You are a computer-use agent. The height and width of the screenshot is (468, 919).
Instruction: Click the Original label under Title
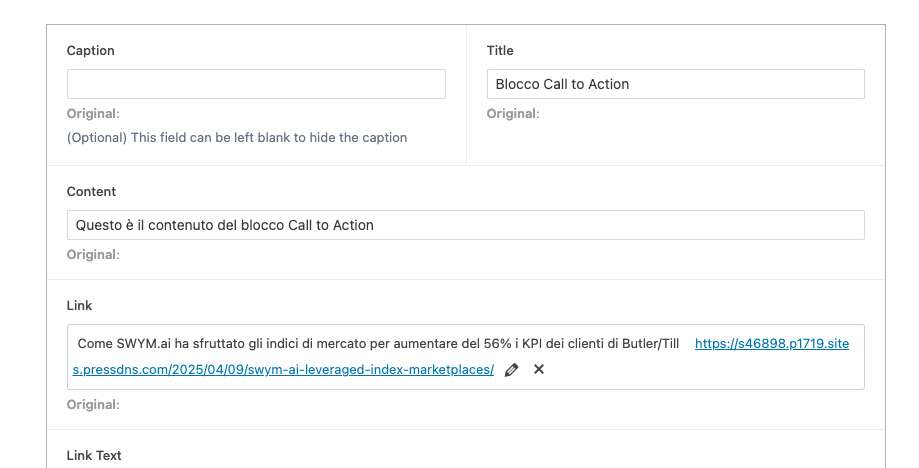513,114
